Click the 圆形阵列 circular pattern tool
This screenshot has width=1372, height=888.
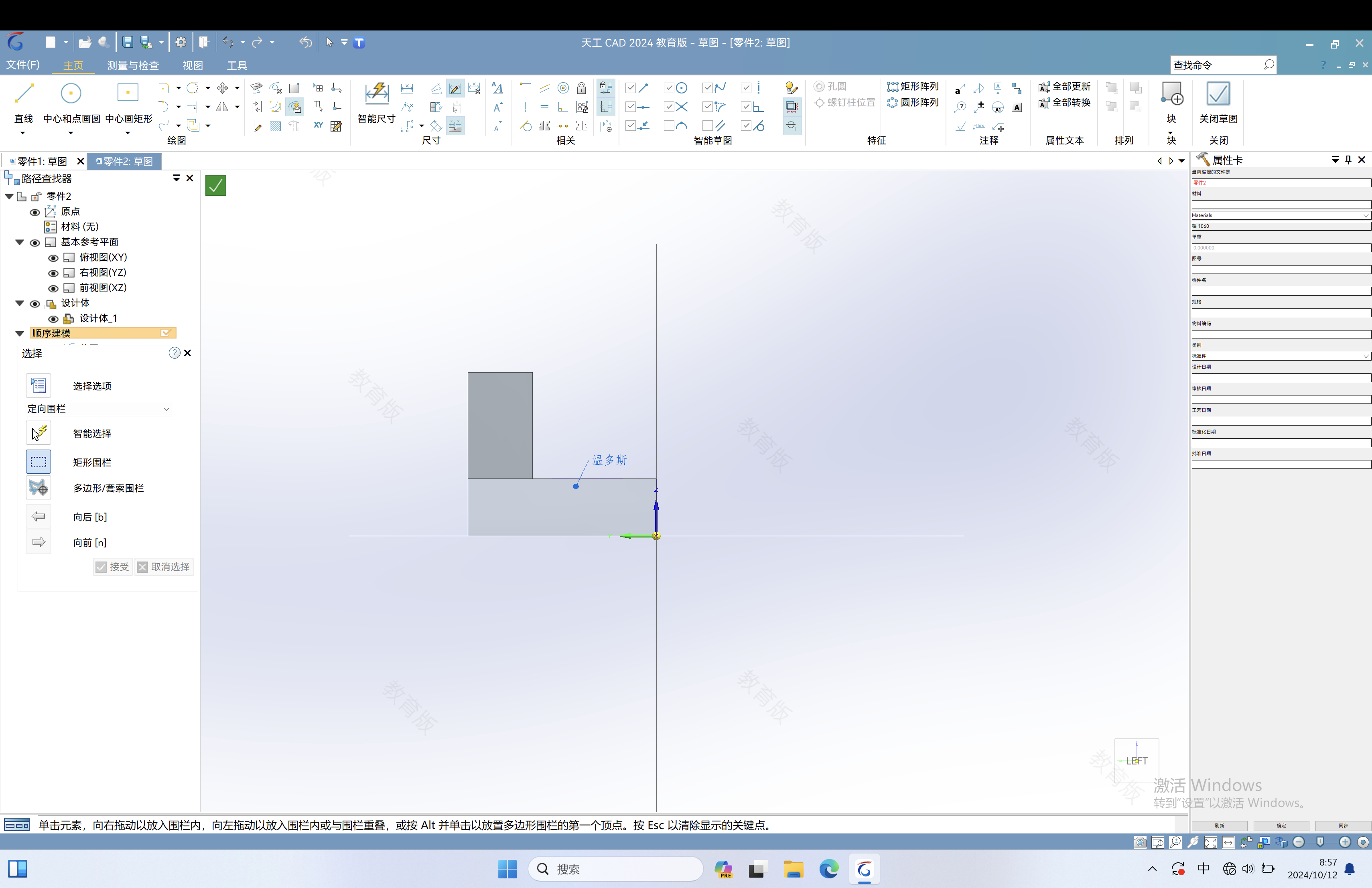click(913, 103)
